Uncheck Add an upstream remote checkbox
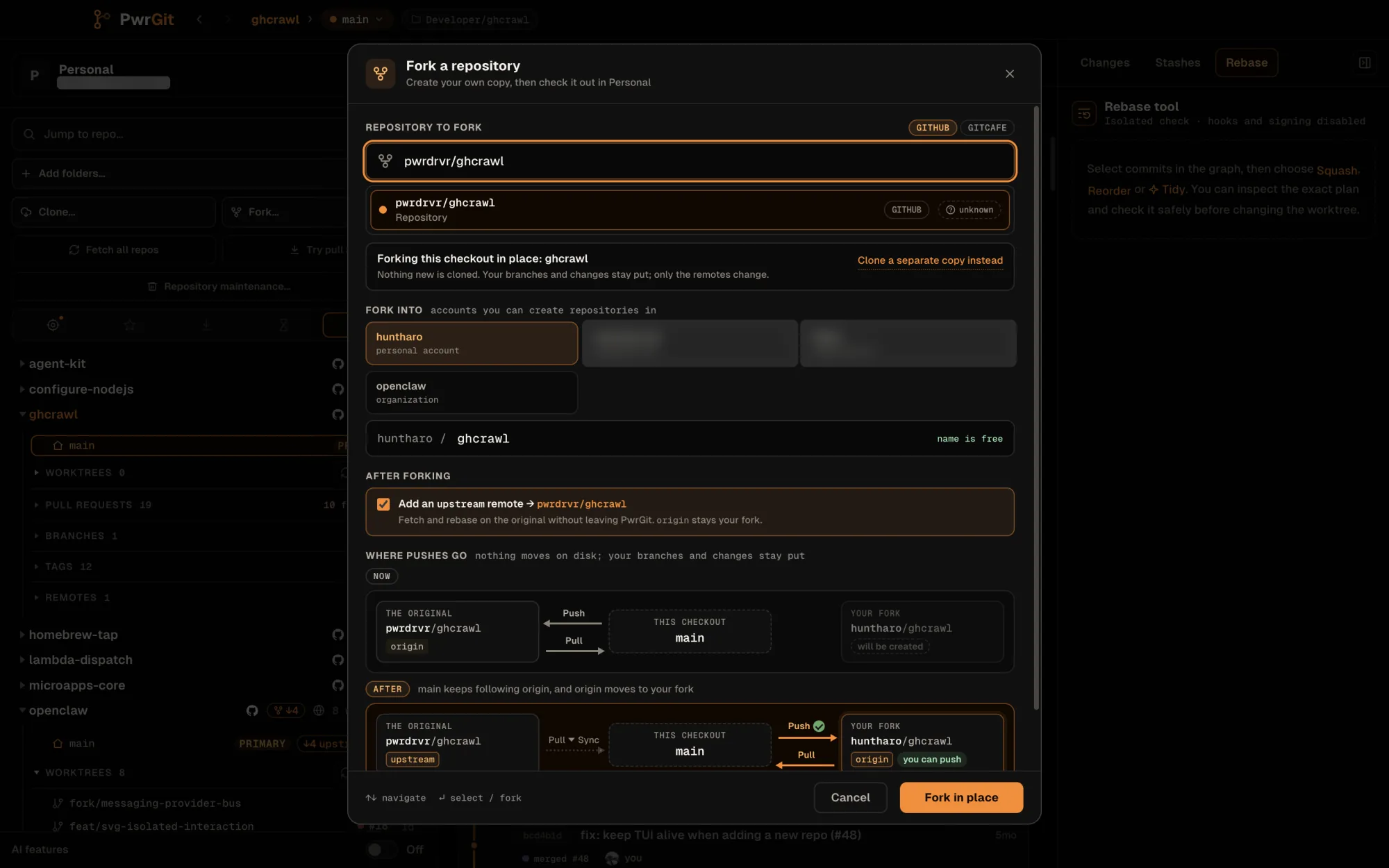1389x868 pixels. click(x=383, y=504)
